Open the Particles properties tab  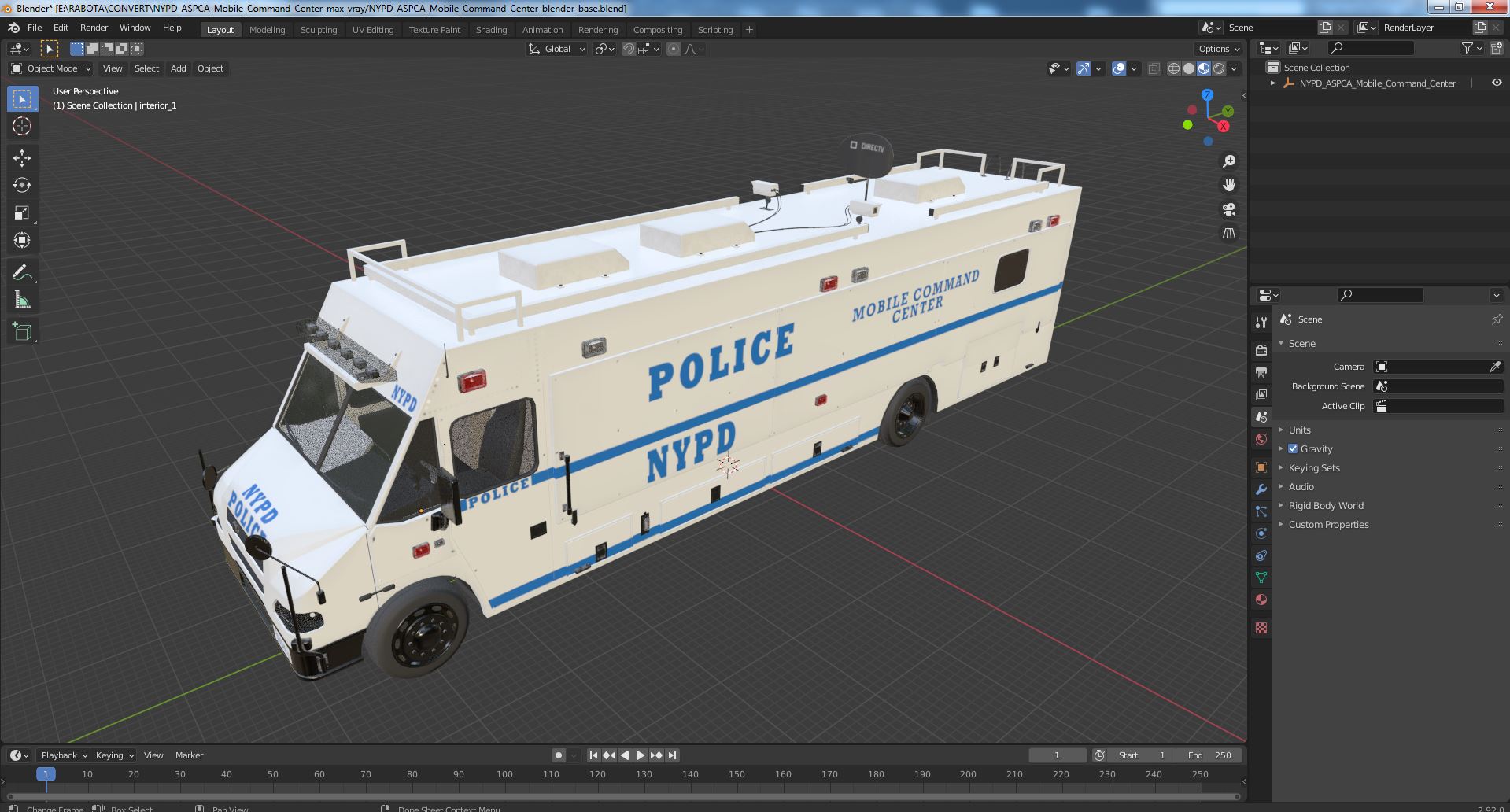[1261, 511]
